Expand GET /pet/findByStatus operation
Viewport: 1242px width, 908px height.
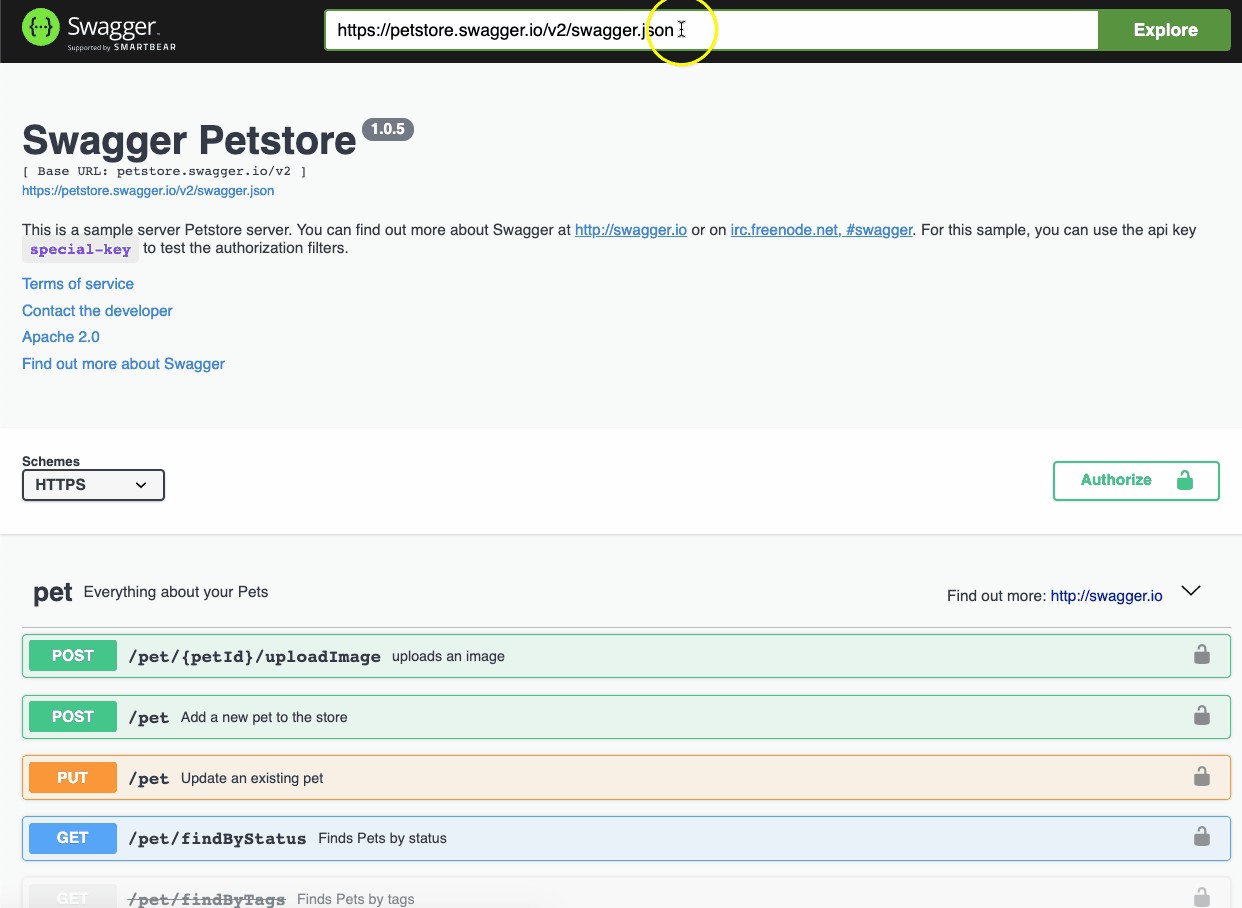point(217,838)
